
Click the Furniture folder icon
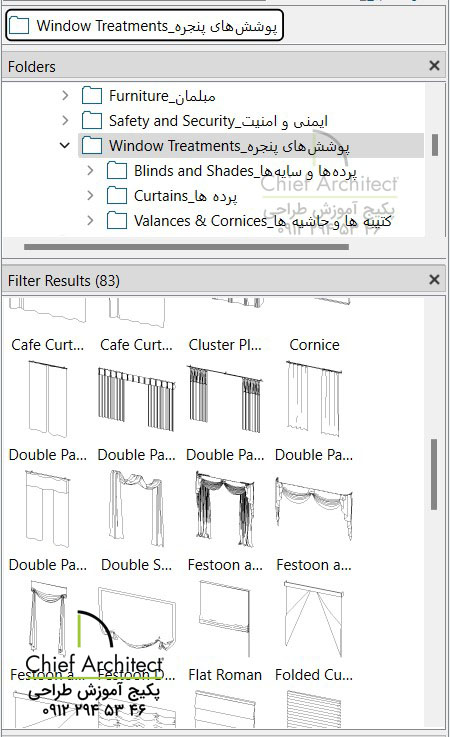click(92, 96)
